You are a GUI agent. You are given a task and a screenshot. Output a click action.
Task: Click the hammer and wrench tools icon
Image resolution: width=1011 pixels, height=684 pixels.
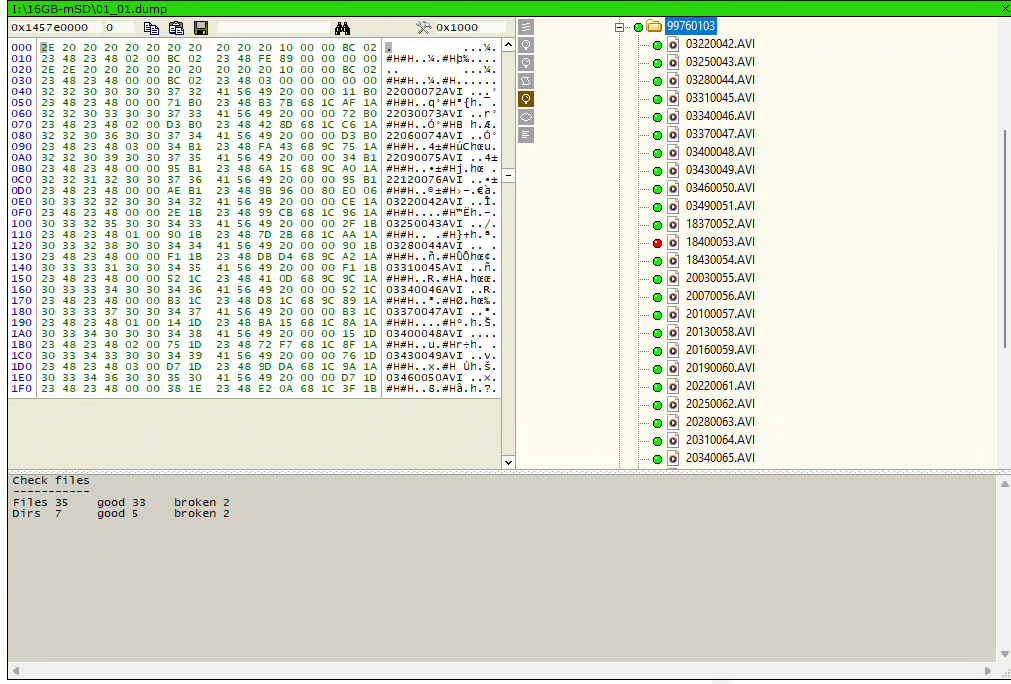coord(424,28)
